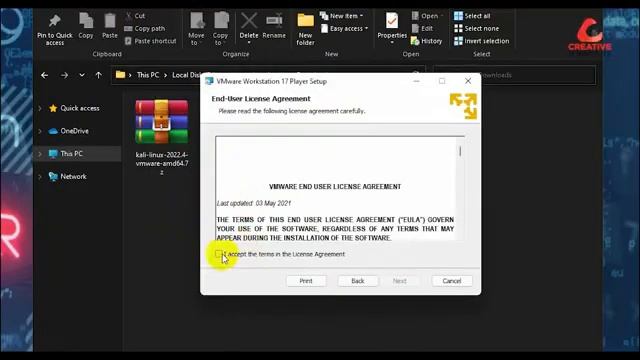Click the Next button in setup
This screenshot has height=360, width=640.
[400, 281]
